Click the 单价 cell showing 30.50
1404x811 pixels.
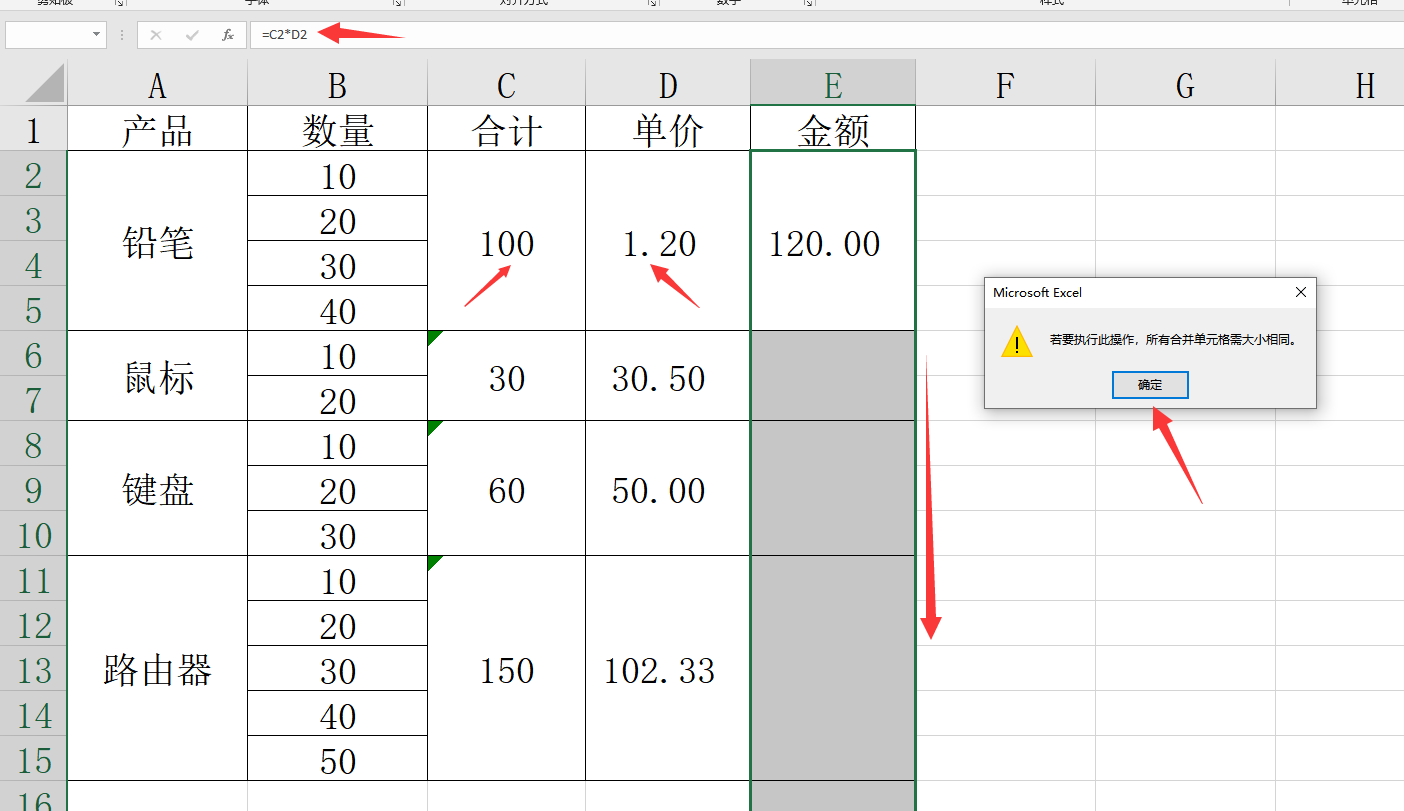tap(668, 376)
